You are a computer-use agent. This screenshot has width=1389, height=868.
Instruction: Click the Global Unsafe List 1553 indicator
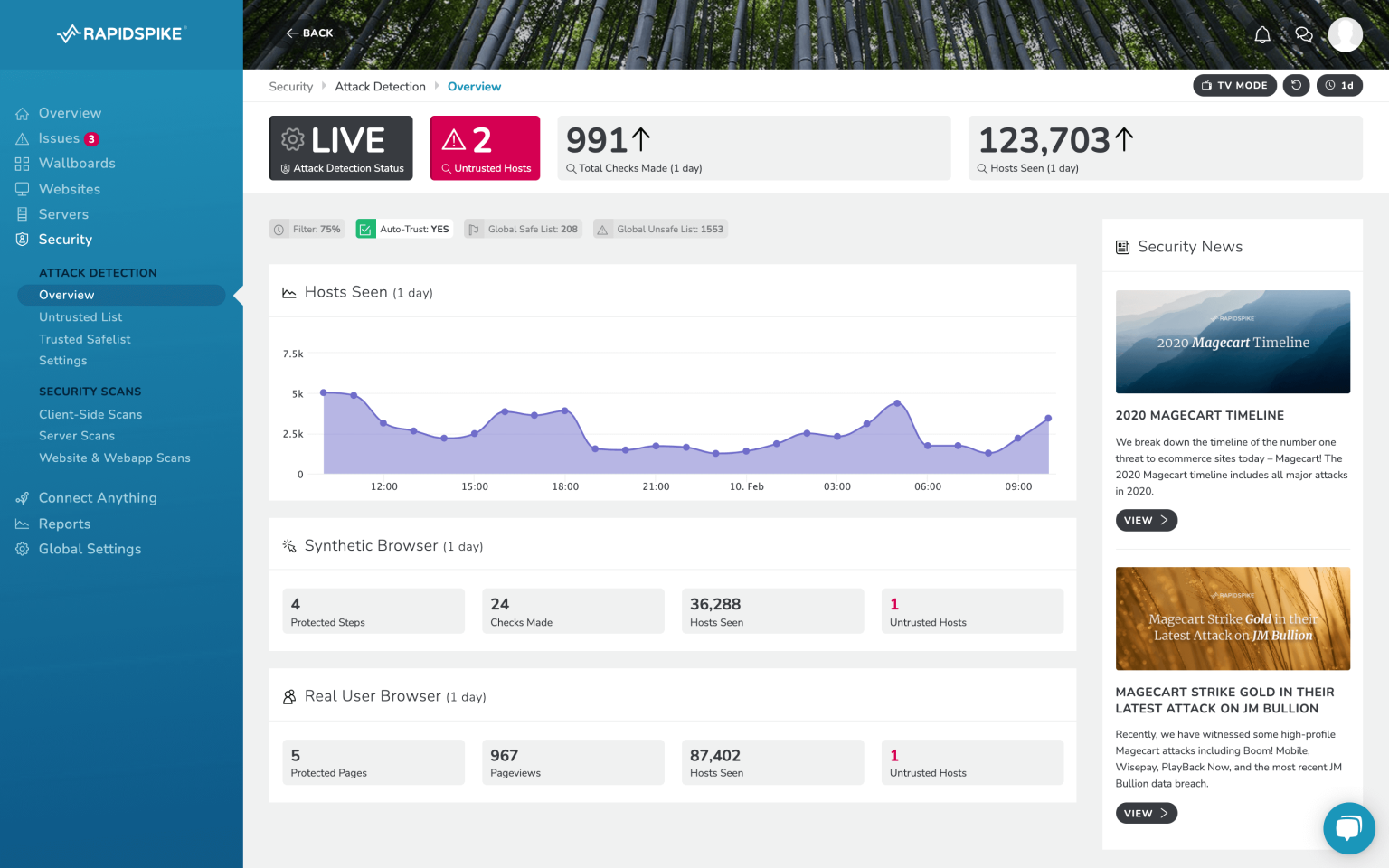[660, 228]
